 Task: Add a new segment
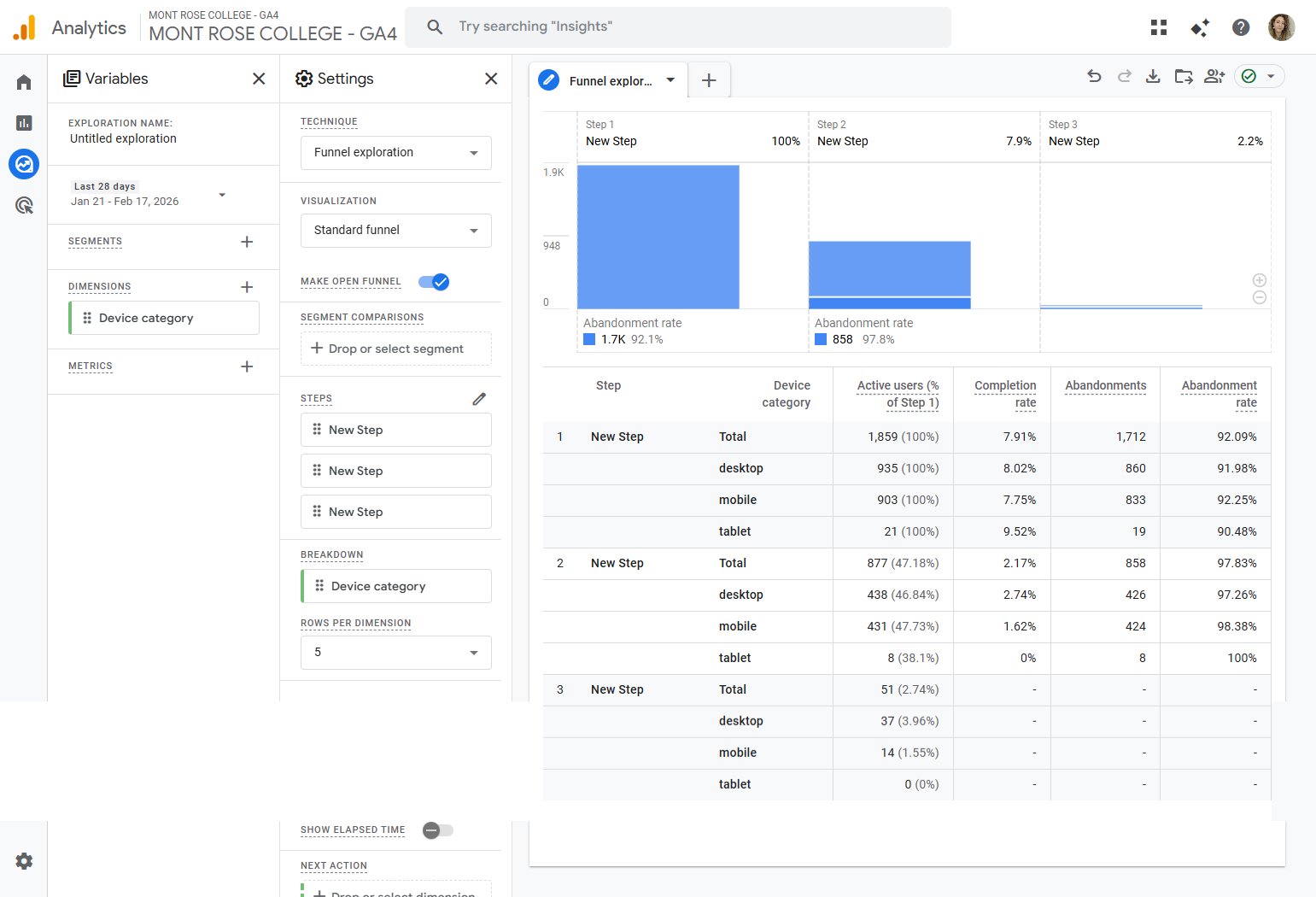[247, 242]
